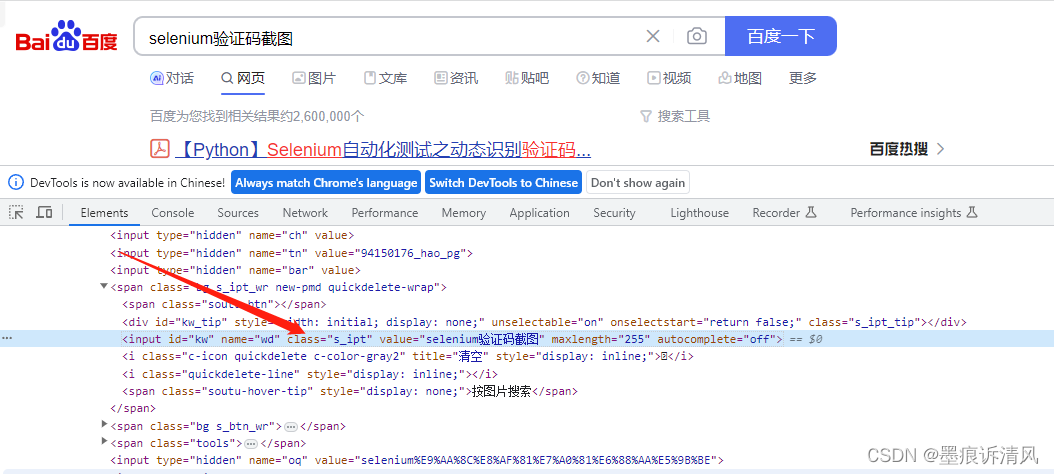Viewport: 1054px width, 474px height.
Task: Open the Python Selenium search result link
Action: tap(382, 149)
